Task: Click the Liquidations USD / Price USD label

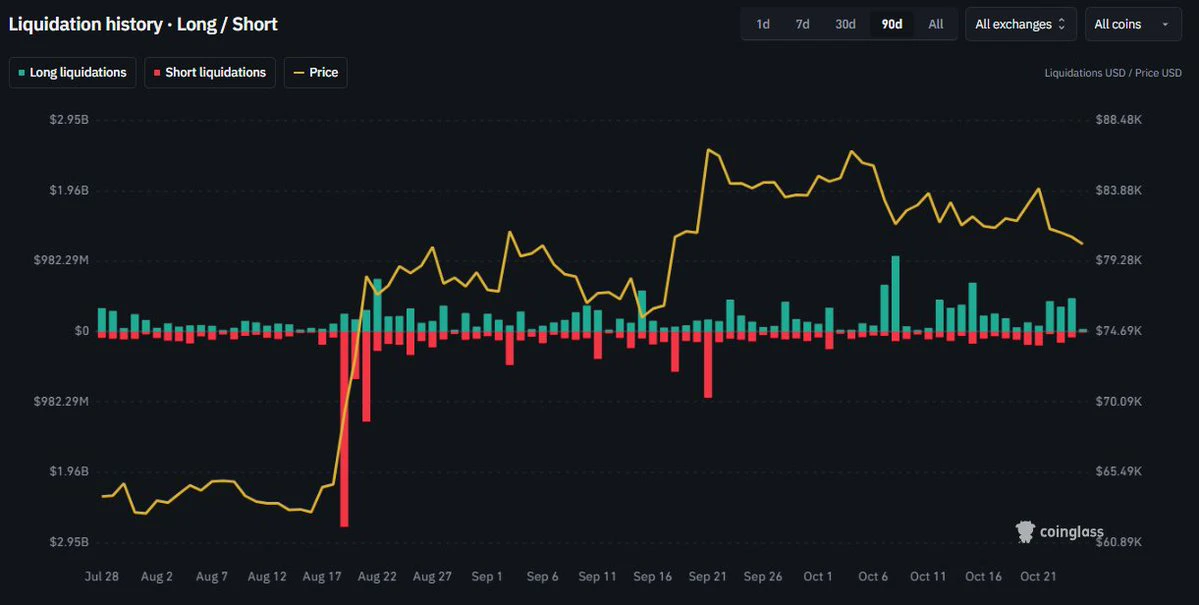Action: pos(1113,73)
